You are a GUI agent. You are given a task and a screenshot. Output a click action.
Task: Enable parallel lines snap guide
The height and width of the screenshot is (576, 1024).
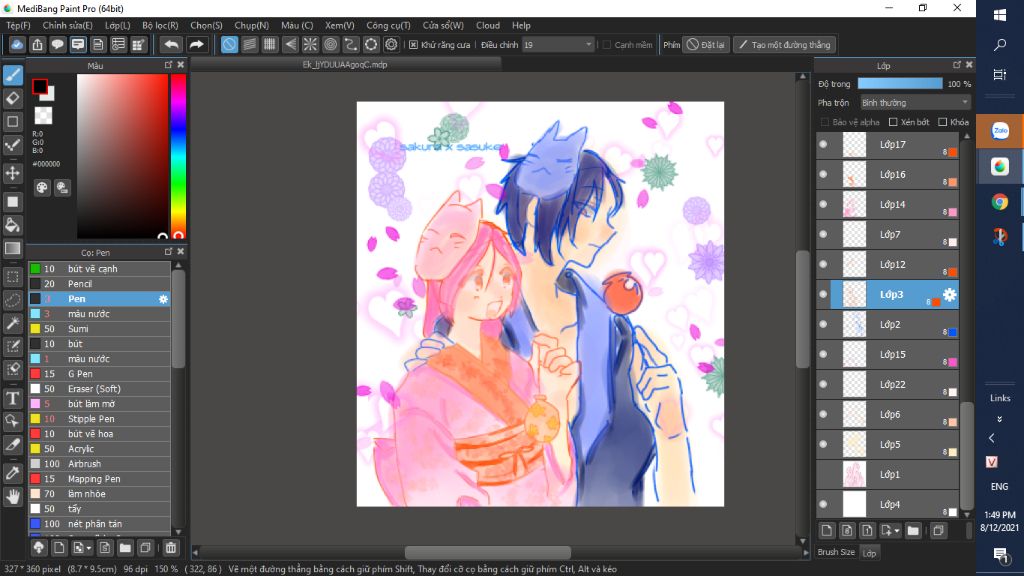pyautogui.click(x=249, y=44)
